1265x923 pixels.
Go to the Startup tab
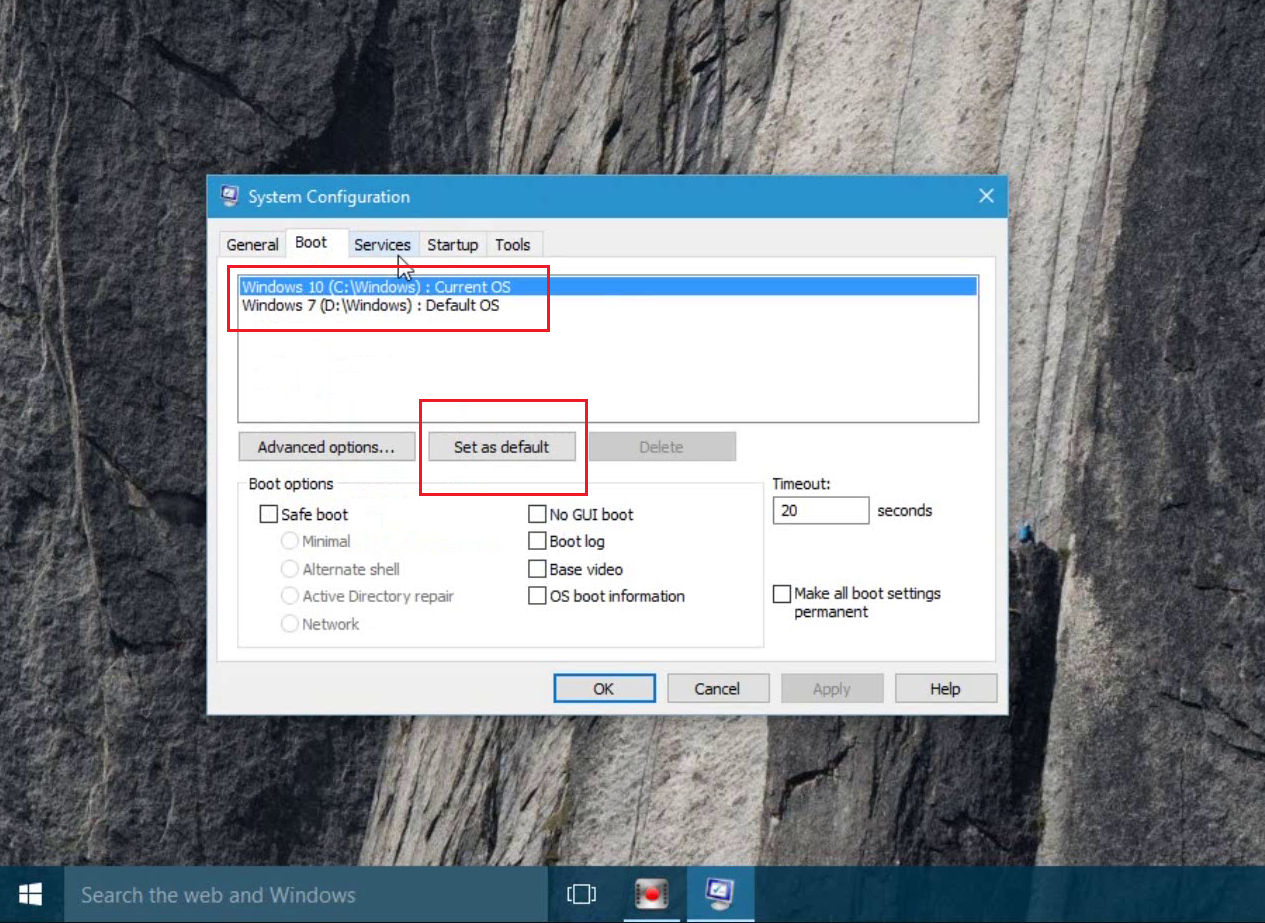tap(452, 244)
